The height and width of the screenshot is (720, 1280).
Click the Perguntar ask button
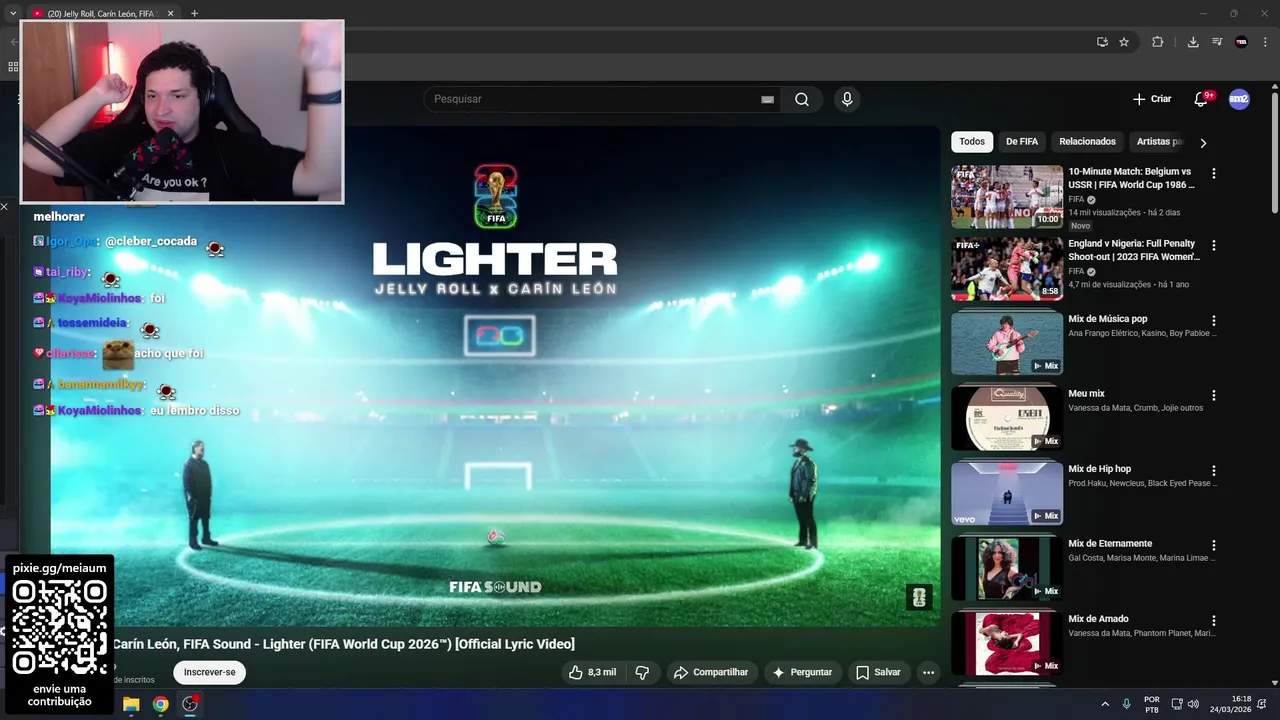click(x=802, y=672)
